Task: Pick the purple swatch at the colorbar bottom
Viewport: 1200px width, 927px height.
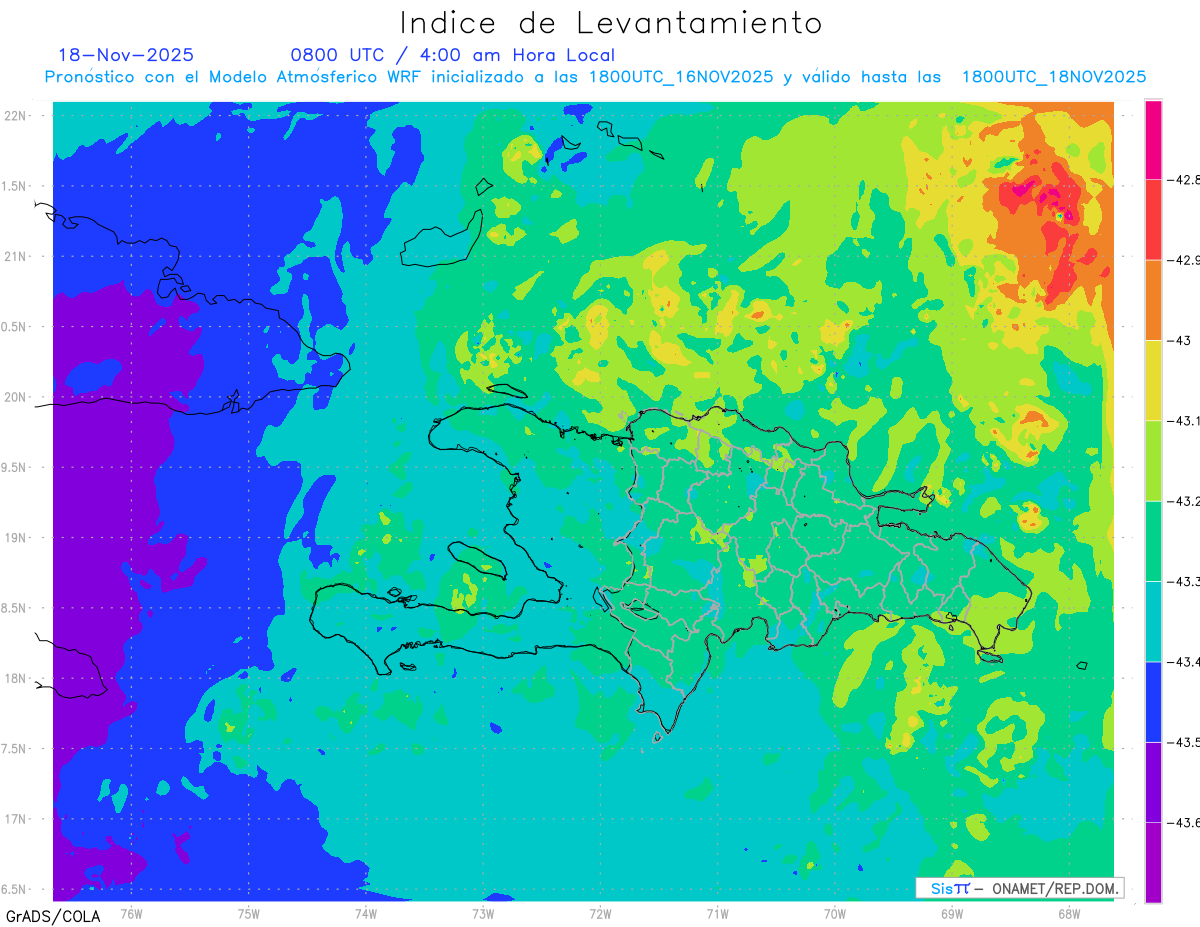Action: 1153,862
